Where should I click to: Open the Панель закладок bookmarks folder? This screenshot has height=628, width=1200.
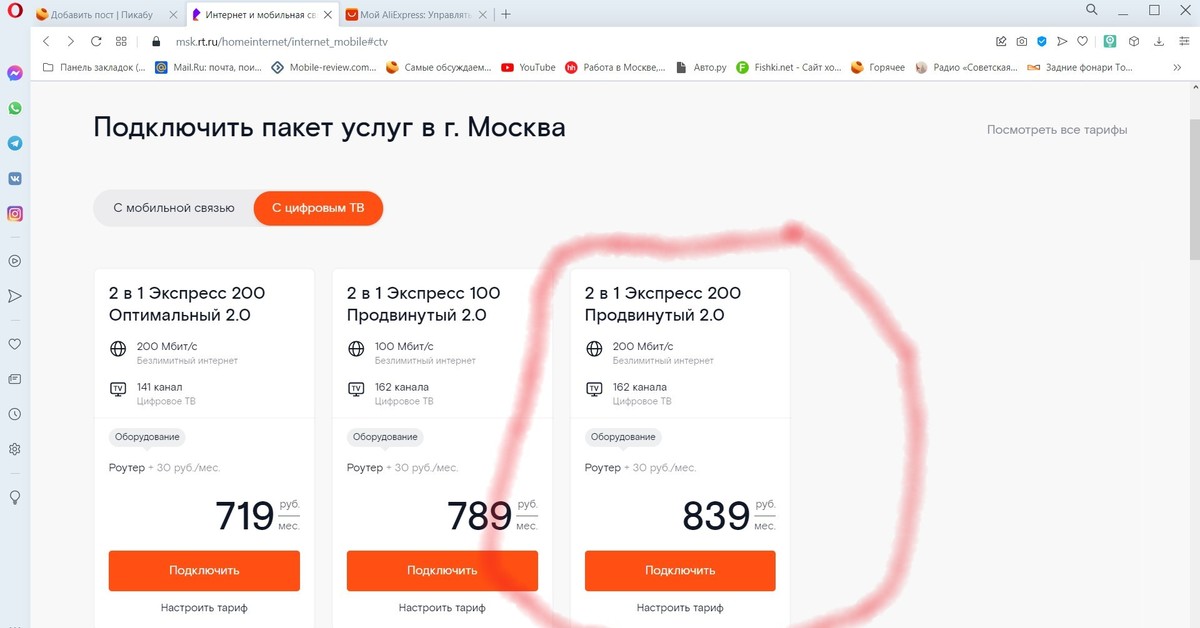click(x=95, y=67)
